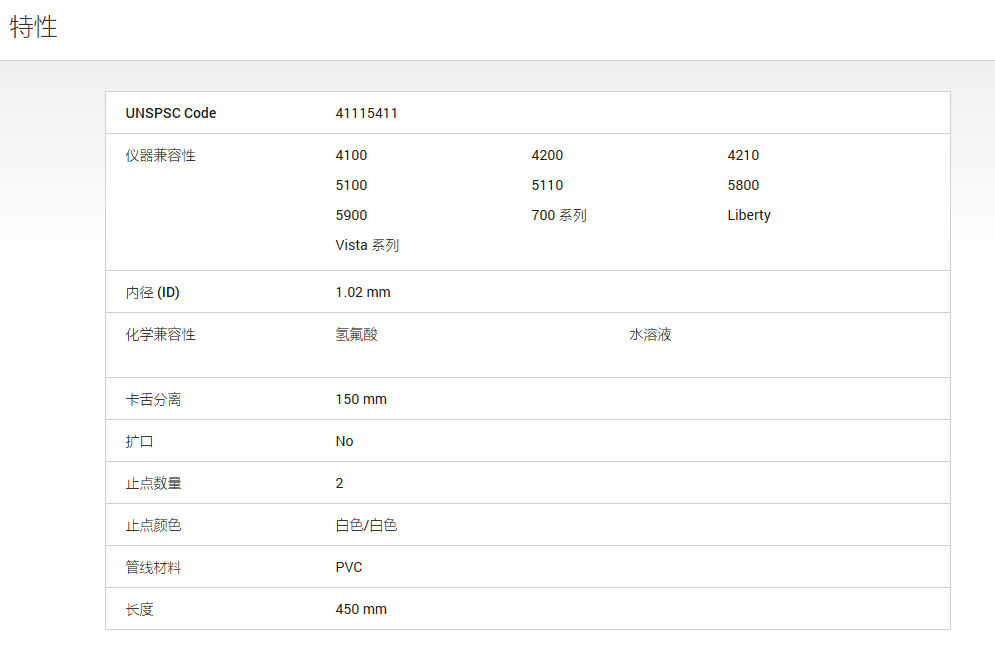Click instrument model 4200
This screenshot has height=662, width=995.
(x=547, y=156)
